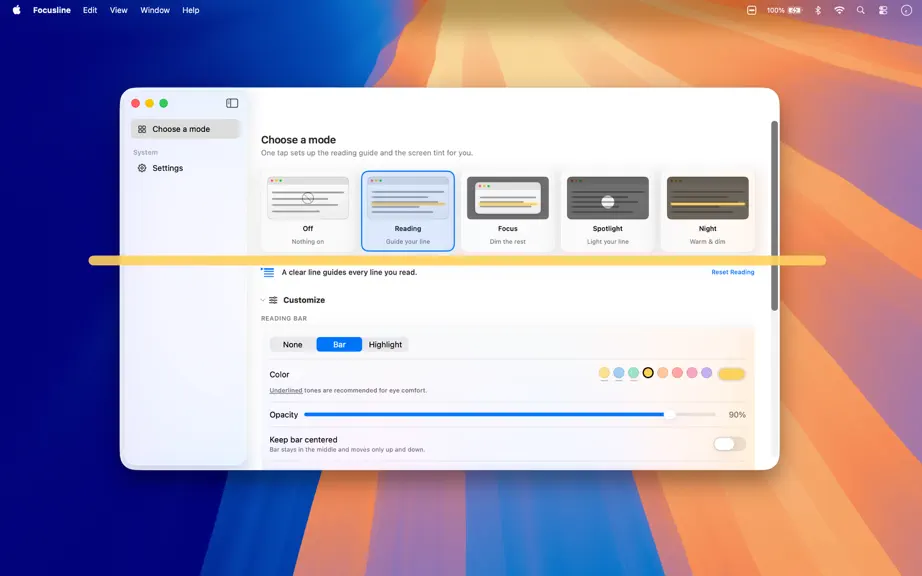922x576 pixels.
Task: Pick the peach orange color swatch
Action: tap(663, 373)
